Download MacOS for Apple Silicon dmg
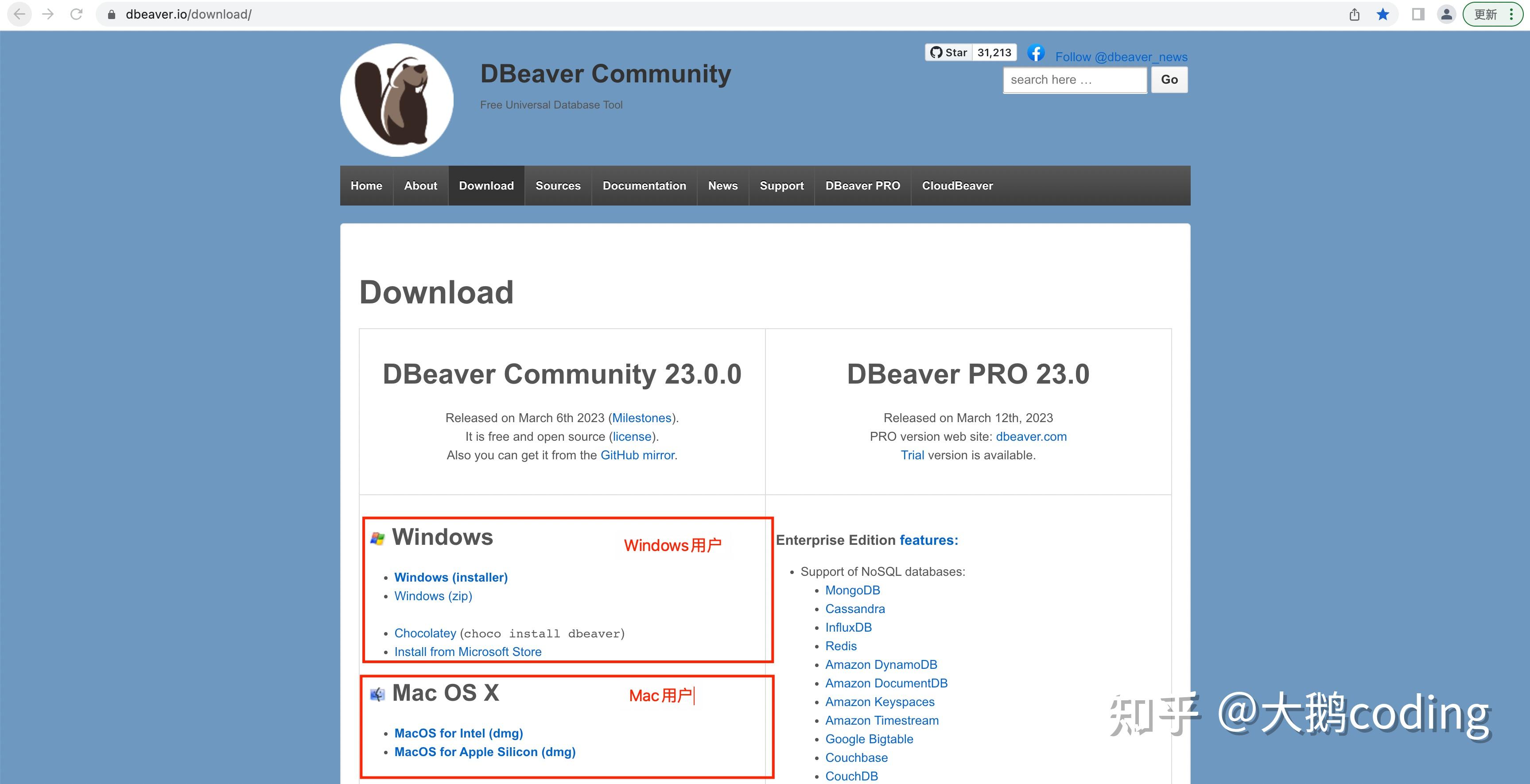This screenshot has height=784, width=1530. point(485,752)
